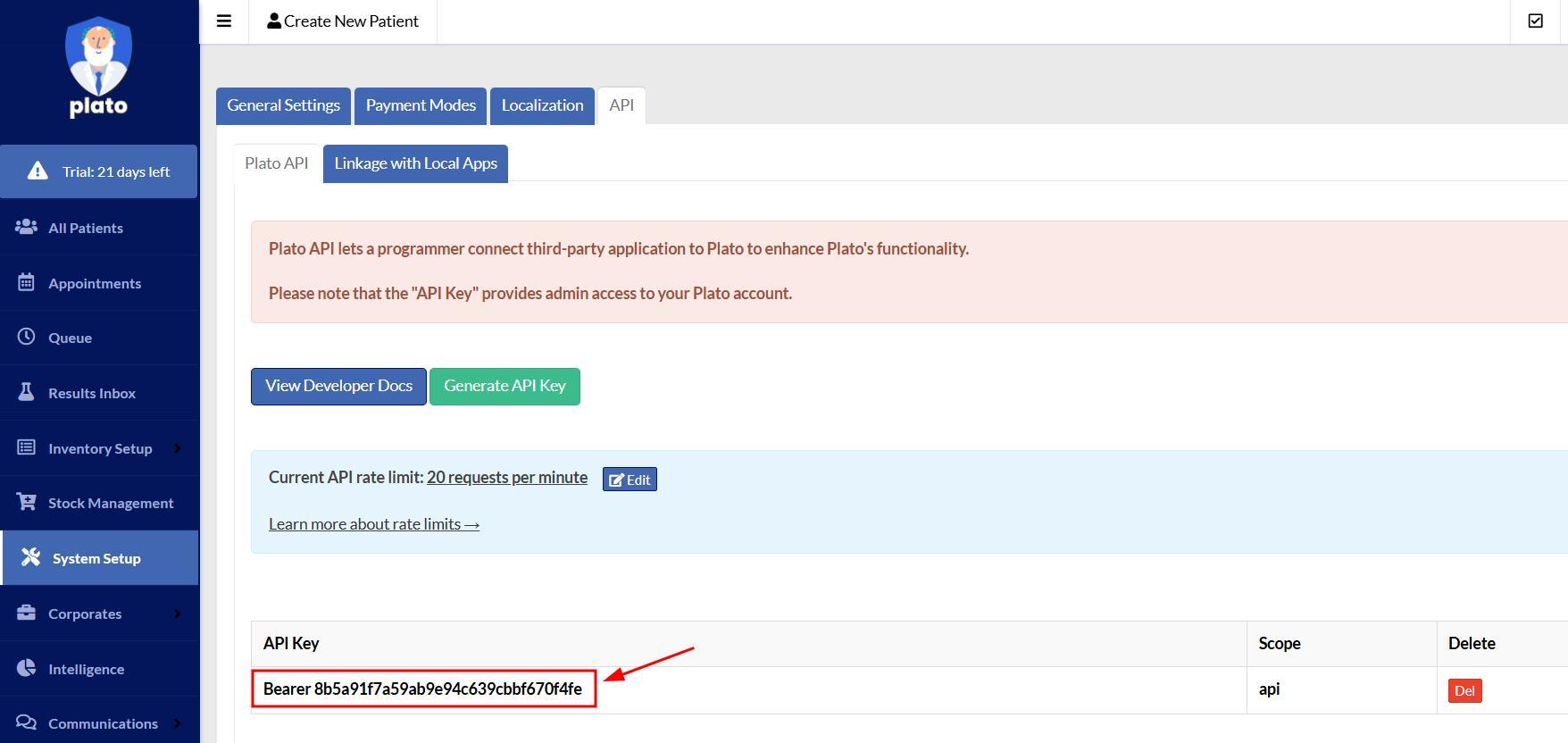Click the Results Inbox flask icon
Screen dimensions: 1568x743
(x=27, y=392)
